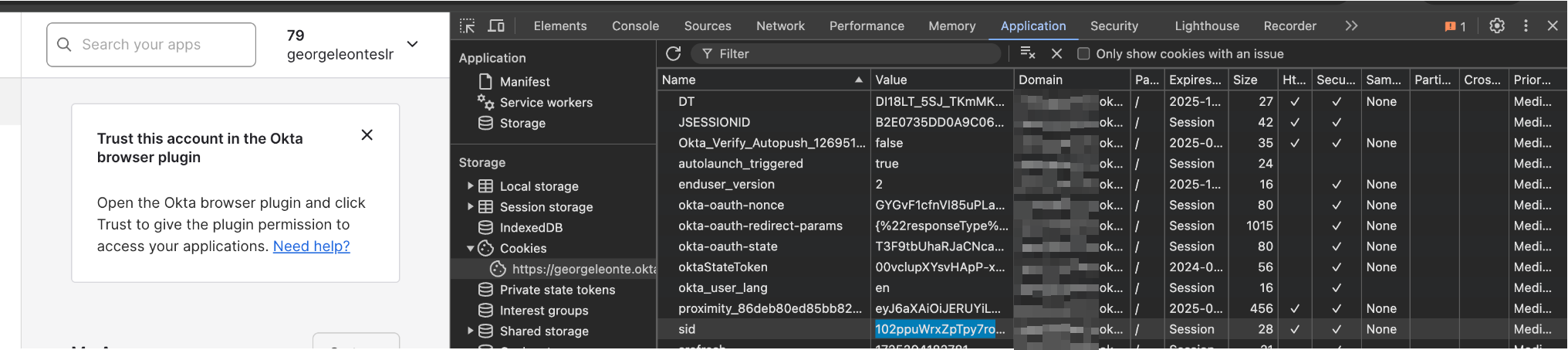Screen dimensions: 1568x350
Task: Select the enduser_version cookie
Action: pyautogui.click(x=1112, y=184)
